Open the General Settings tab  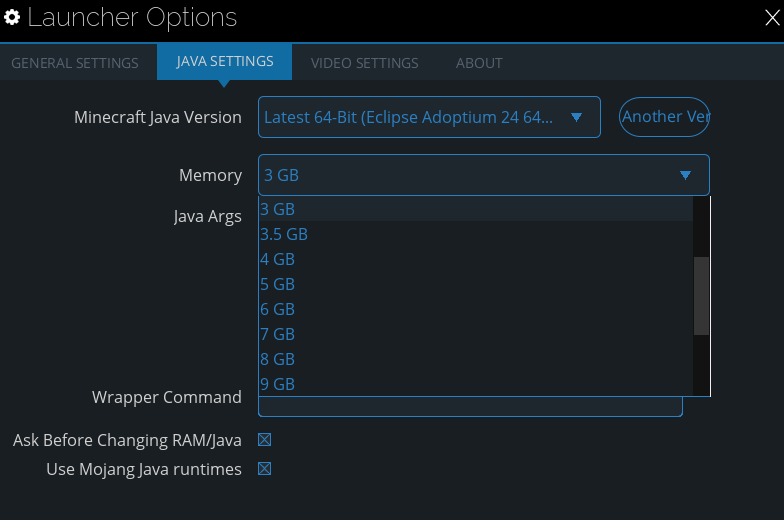[x=75, y=63]
